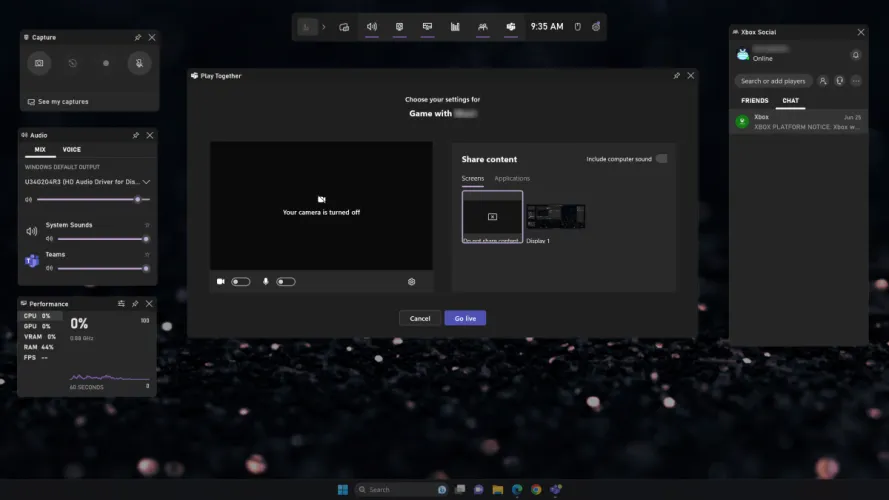Open device settings gear in Play Together
The width and height of the screenshot is (889, 500).
(x=411, y=282)
